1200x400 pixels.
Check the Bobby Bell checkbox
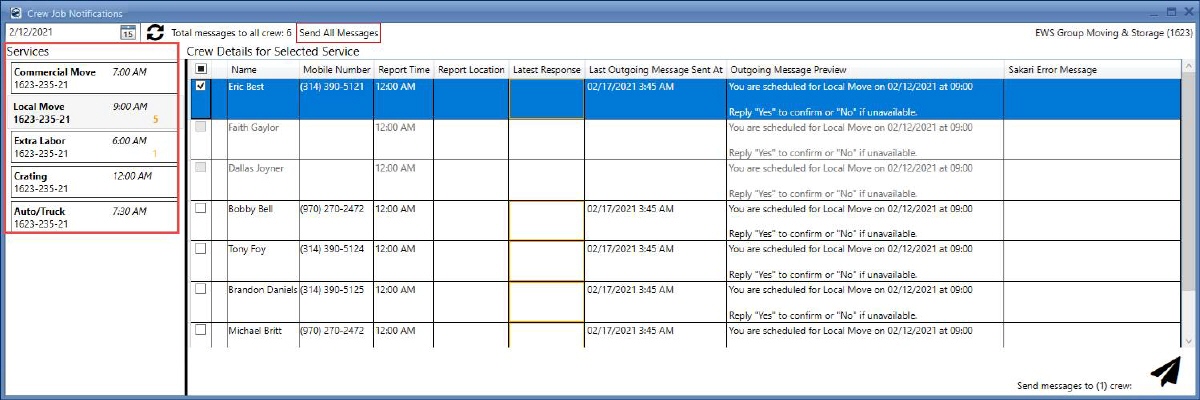coord(201,208)
